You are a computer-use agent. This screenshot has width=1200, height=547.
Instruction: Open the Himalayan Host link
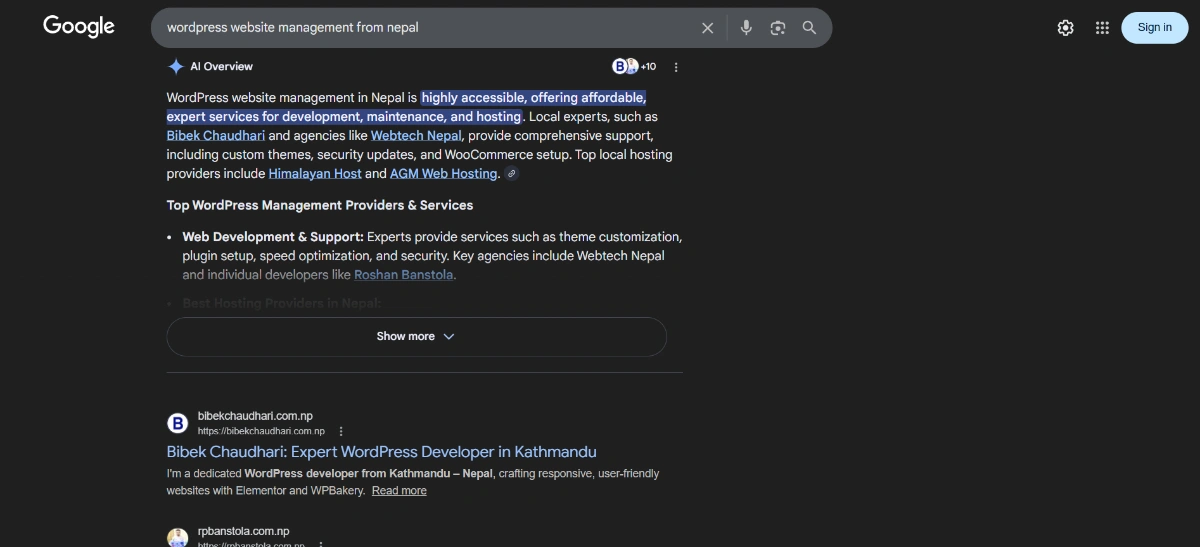315,174
